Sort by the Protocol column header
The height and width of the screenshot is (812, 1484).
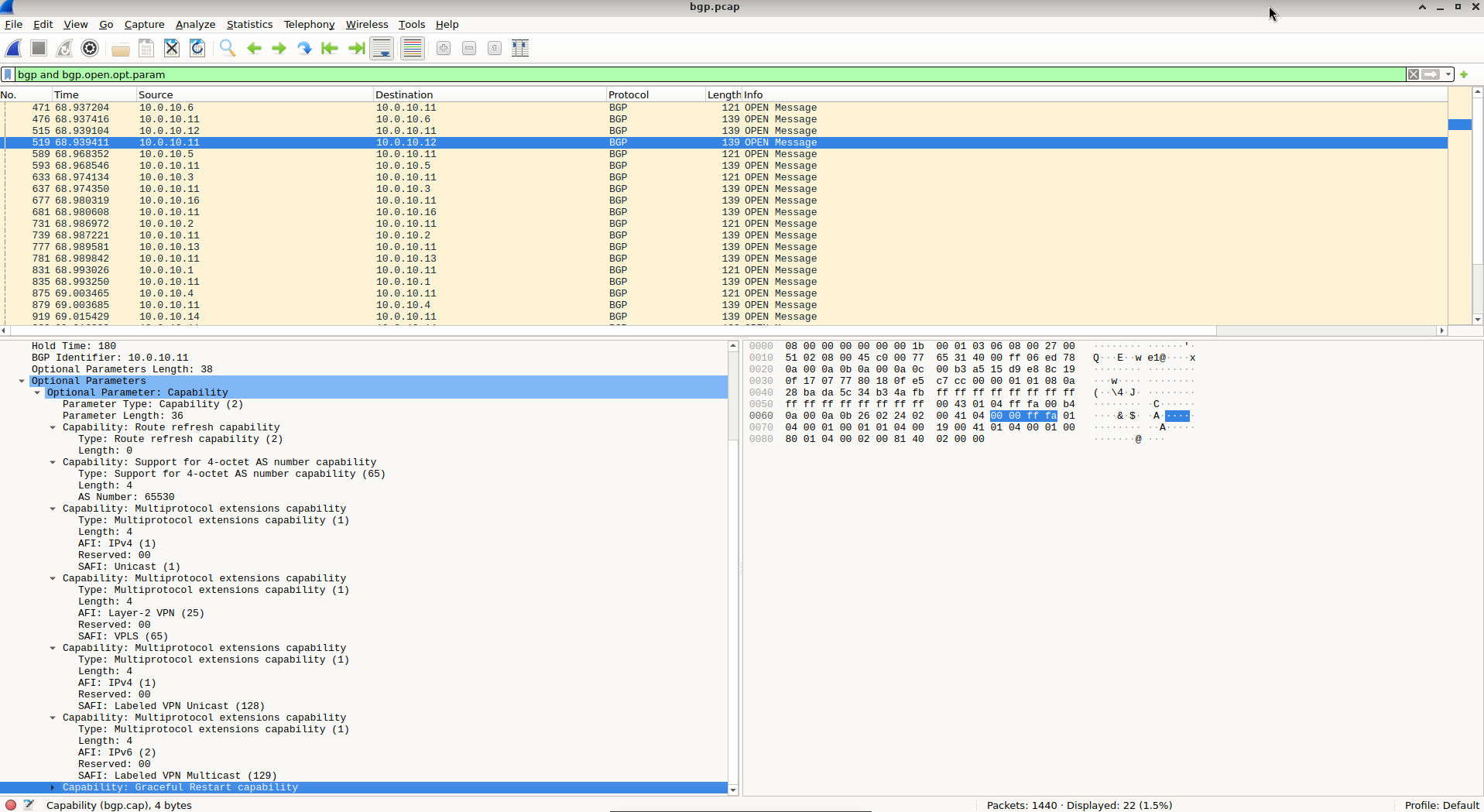click(656, 94)
